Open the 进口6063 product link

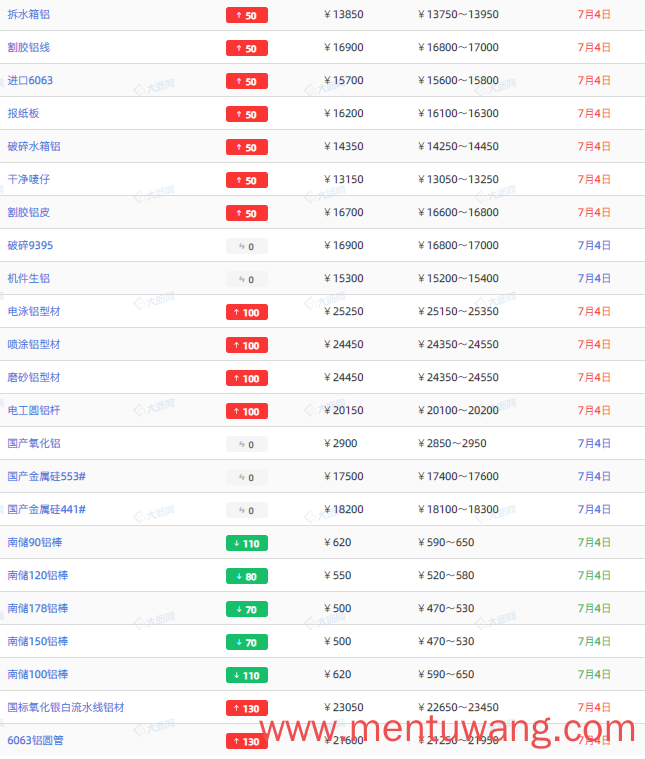click(x=30, y=80)
